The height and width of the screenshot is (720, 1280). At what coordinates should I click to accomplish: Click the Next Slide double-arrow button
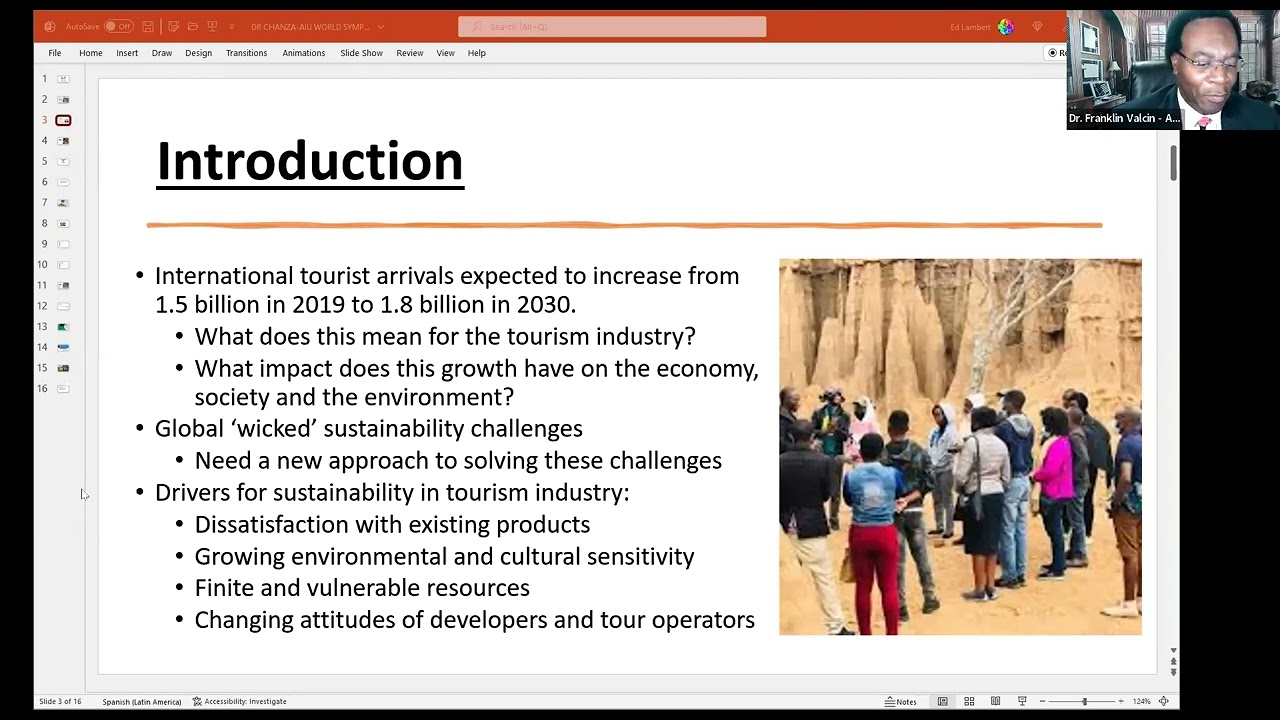click(x=1173, y=672)
